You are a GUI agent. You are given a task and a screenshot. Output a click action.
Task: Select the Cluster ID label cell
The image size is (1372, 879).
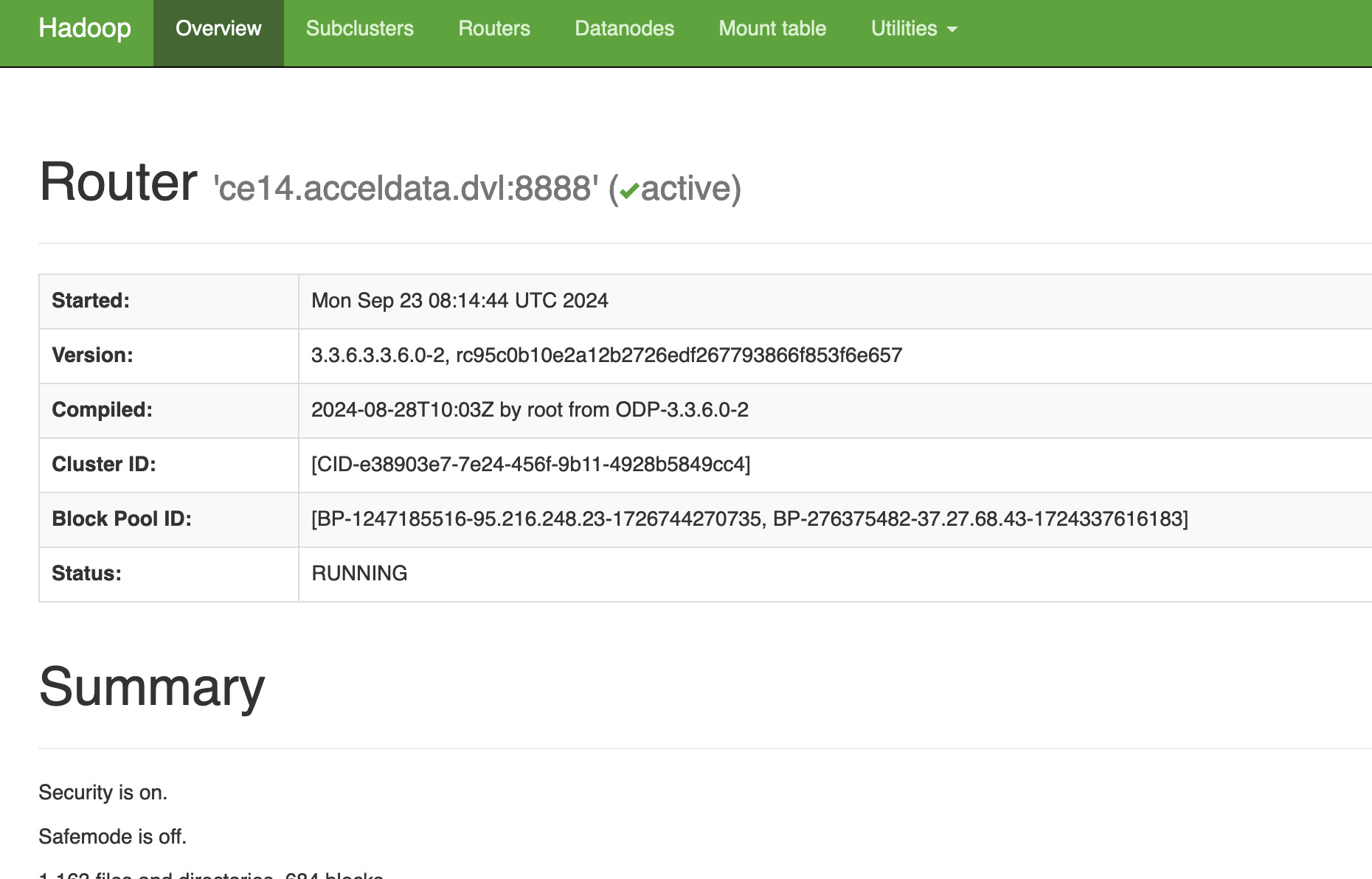point(169,465)
